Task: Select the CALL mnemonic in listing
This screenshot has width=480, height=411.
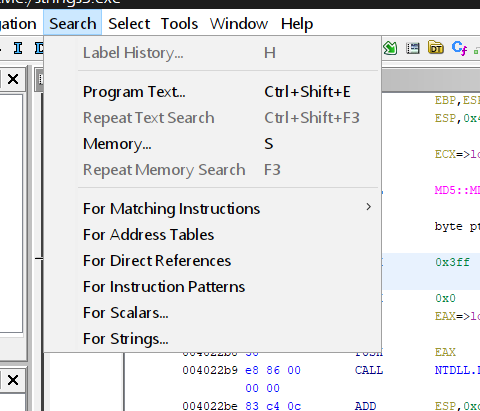Action: tap(369, 370)
